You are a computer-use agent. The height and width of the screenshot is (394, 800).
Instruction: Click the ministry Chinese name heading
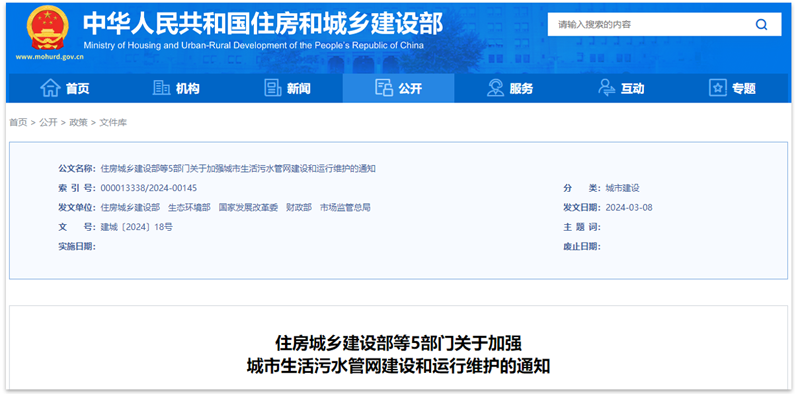point(263,22)
